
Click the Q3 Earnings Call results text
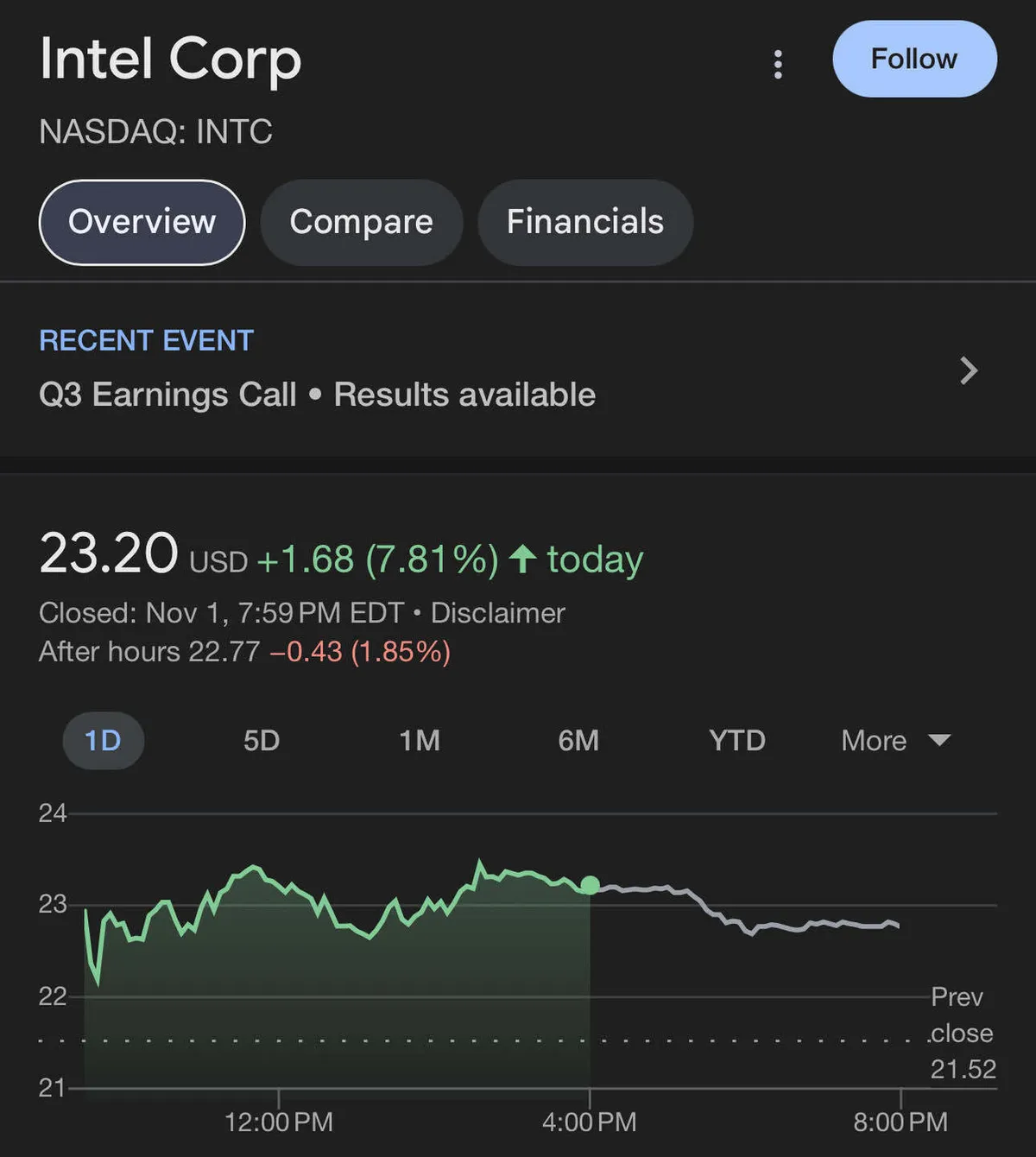coord(317,395)
